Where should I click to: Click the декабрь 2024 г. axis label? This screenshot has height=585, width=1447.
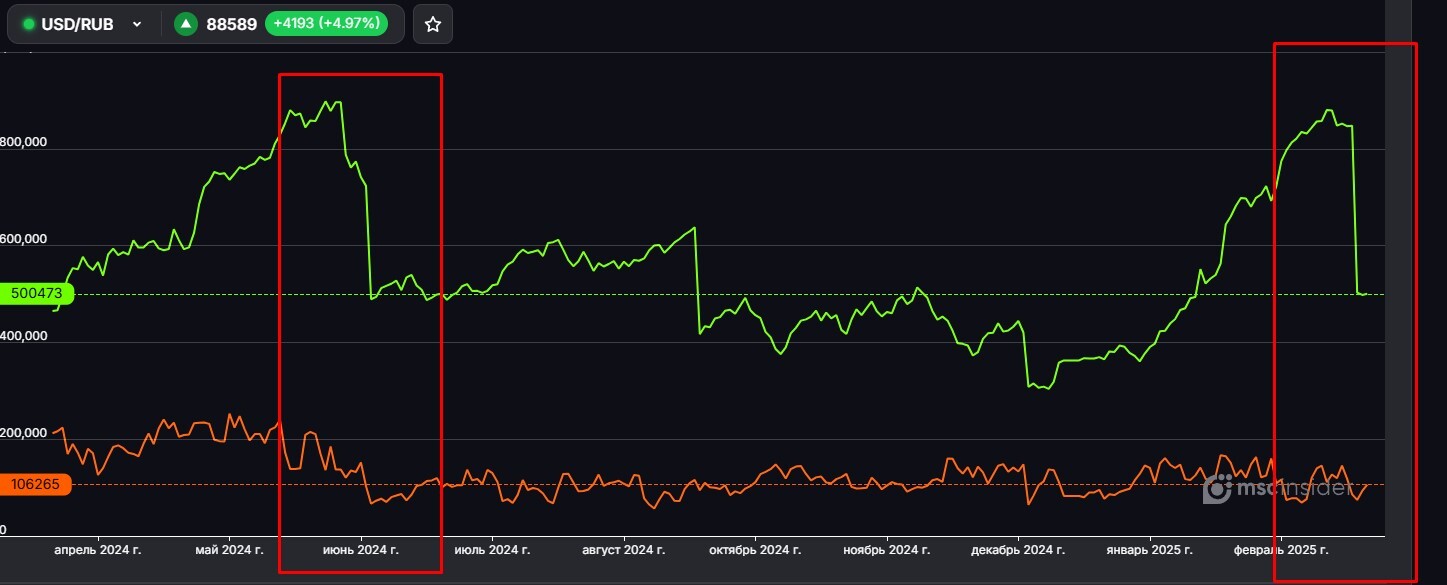coord(1018,550)
